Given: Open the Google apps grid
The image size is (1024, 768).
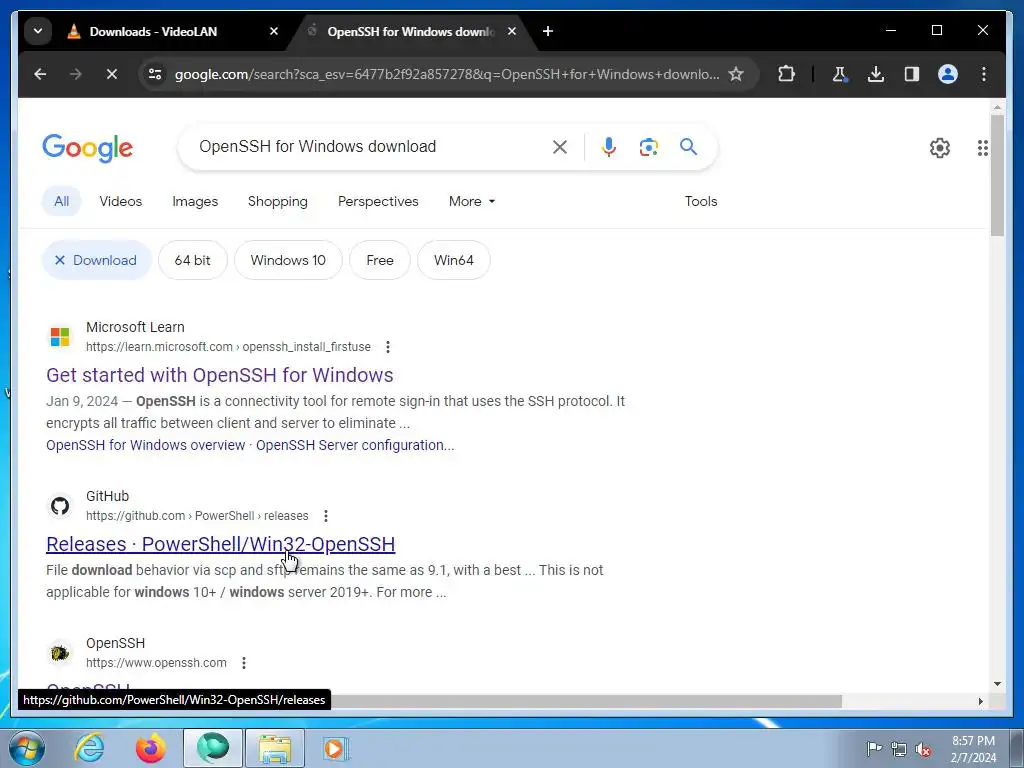Looking at the screenshot, I should point(982,148).
